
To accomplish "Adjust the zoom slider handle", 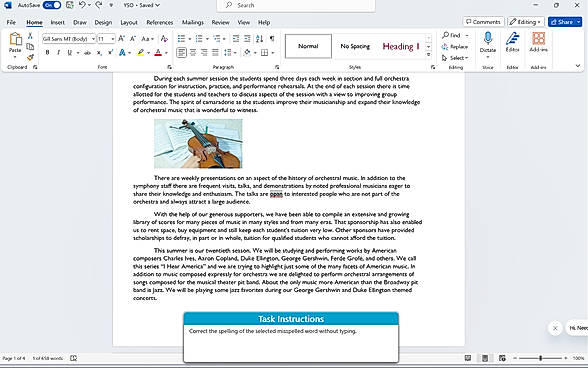I will pos(540,358).
